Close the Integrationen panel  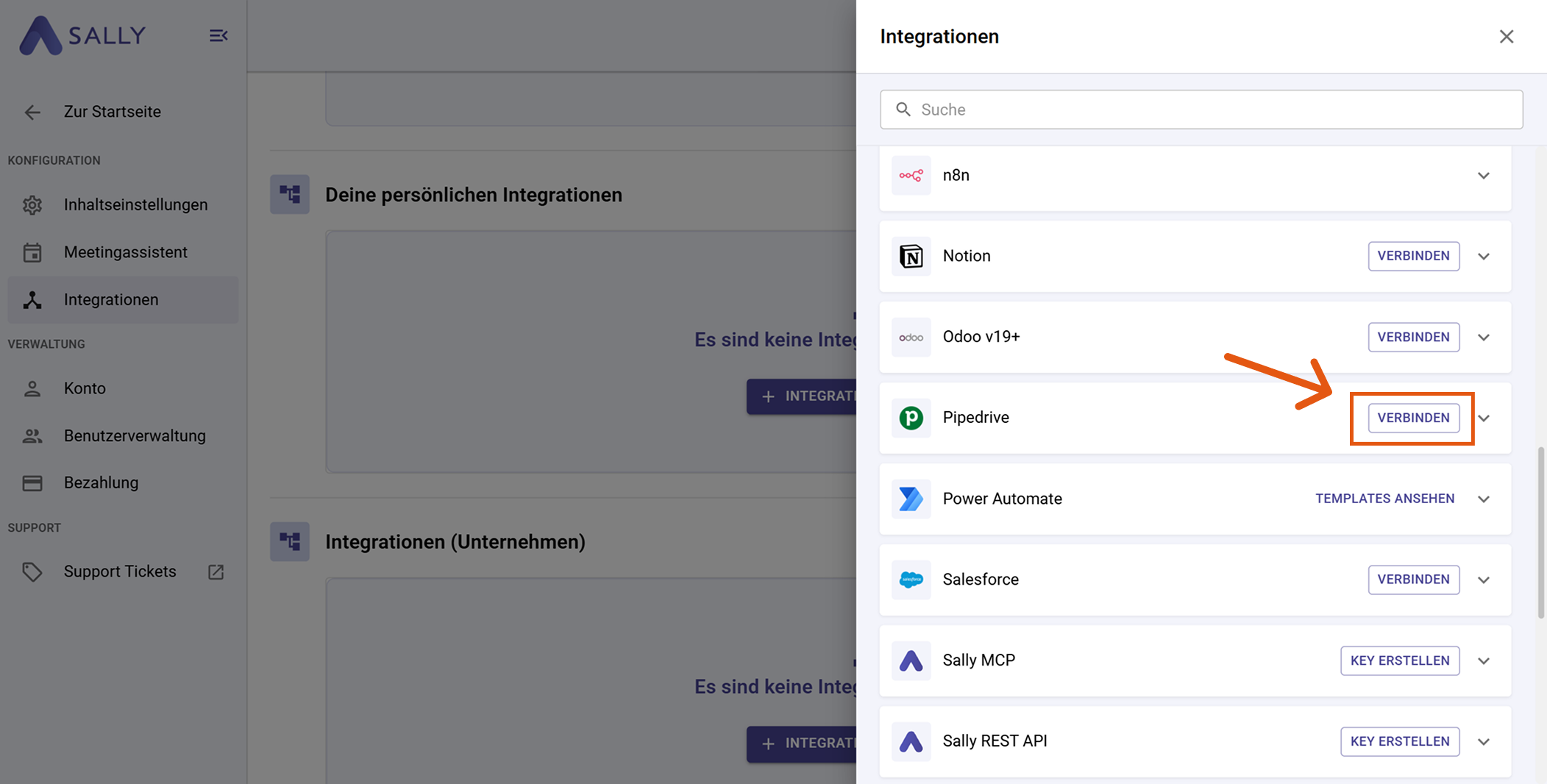point(1506,36)
